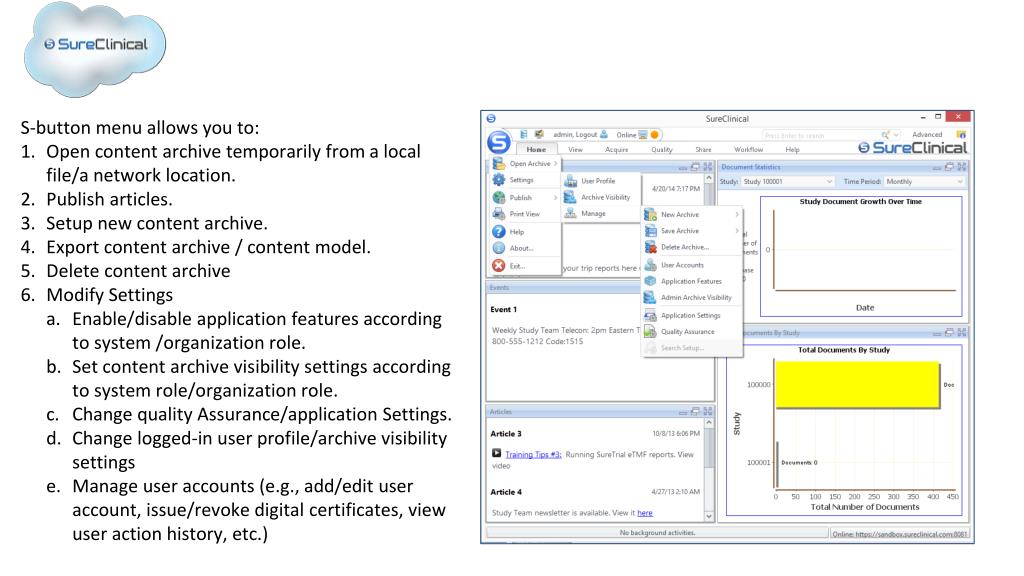Click the server icon beside the Online label
1024x576 pixels.
[x=643, y=135]
